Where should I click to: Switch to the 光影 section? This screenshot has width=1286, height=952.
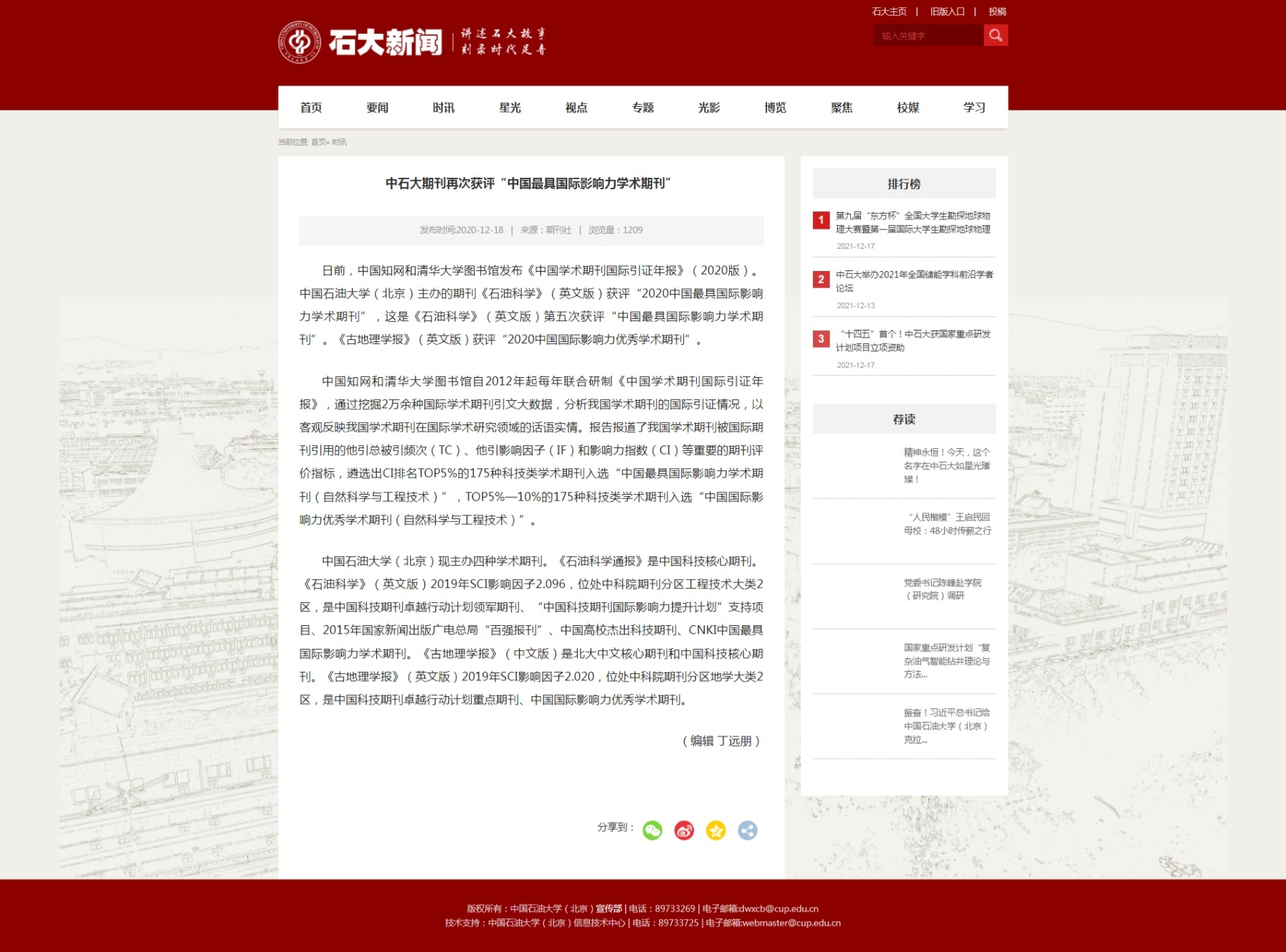[709, 108]
